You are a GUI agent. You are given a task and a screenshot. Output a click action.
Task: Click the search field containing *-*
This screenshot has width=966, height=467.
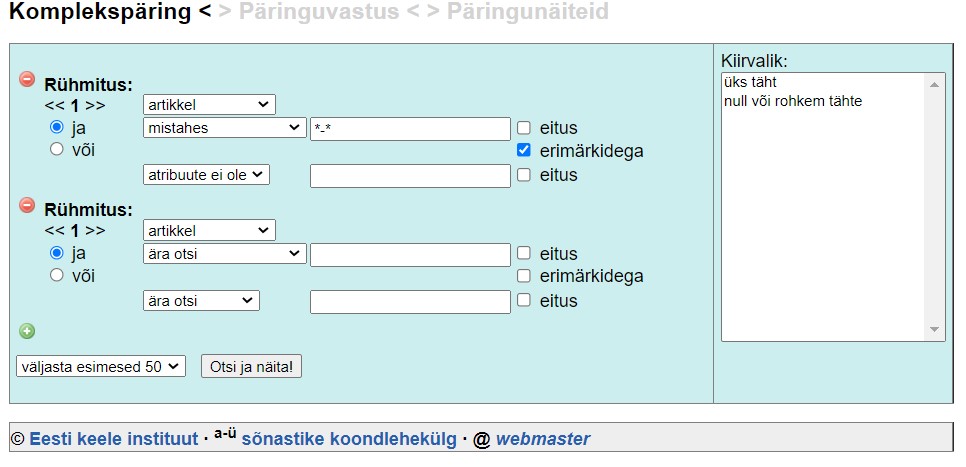[x=410, y=129]
